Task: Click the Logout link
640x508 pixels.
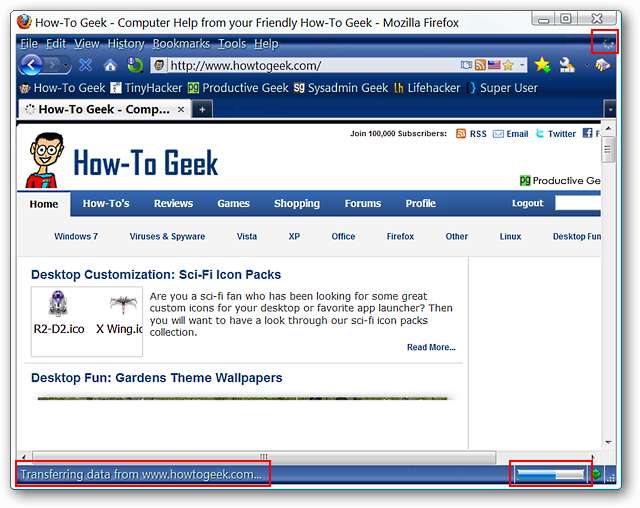Action: (527, 203)
